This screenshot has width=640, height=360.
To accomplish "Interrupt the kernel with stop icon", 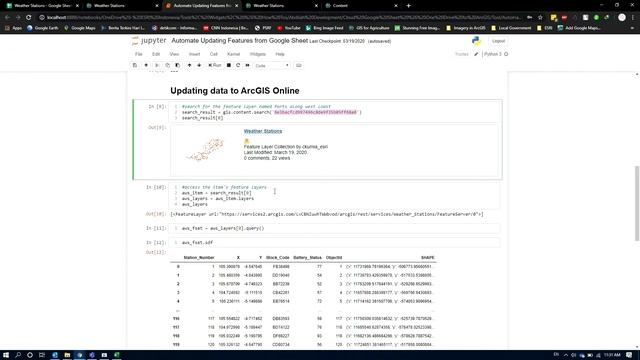I will (229, 65).
